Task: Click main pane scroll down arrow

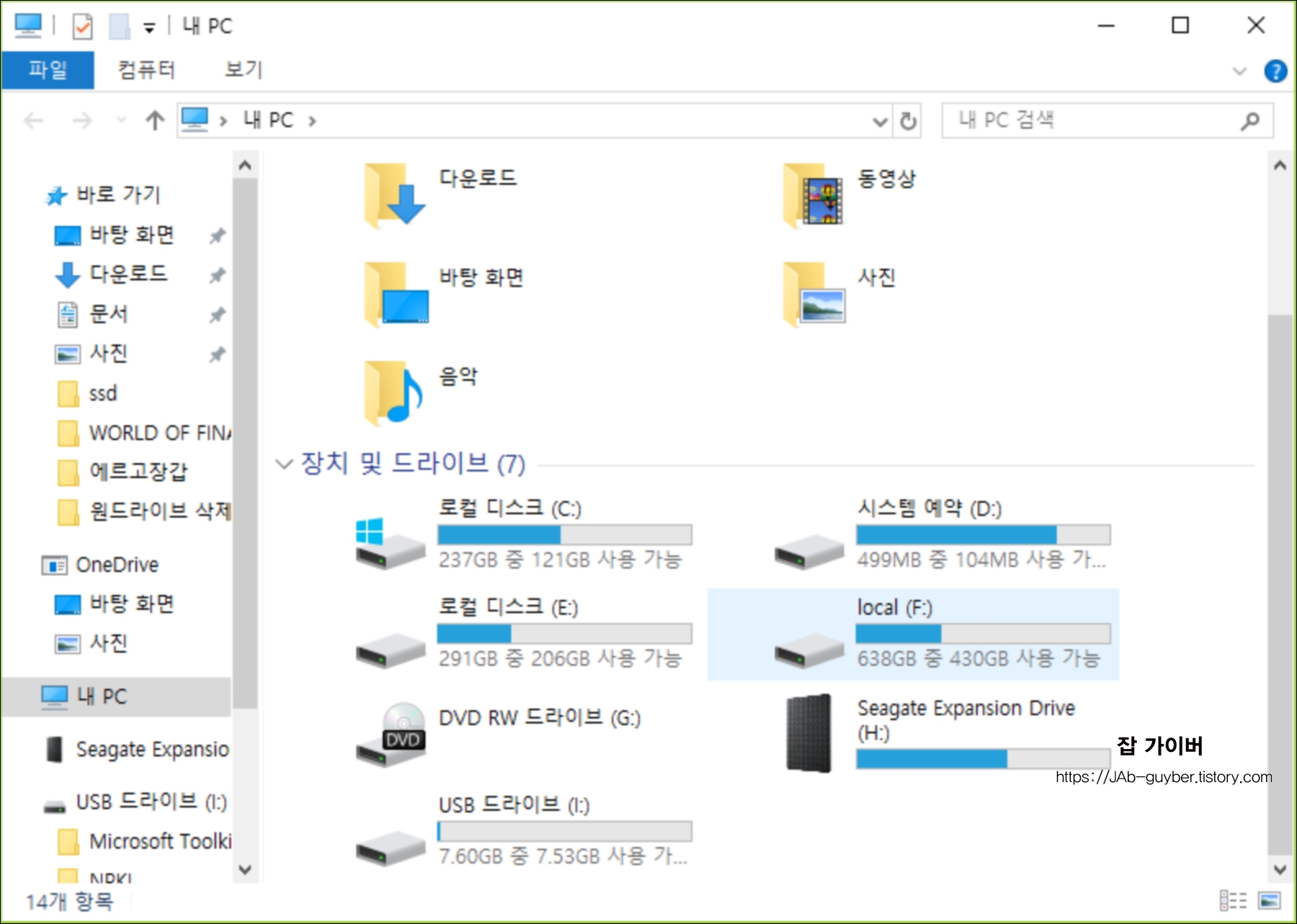Action: [1280, 869]
